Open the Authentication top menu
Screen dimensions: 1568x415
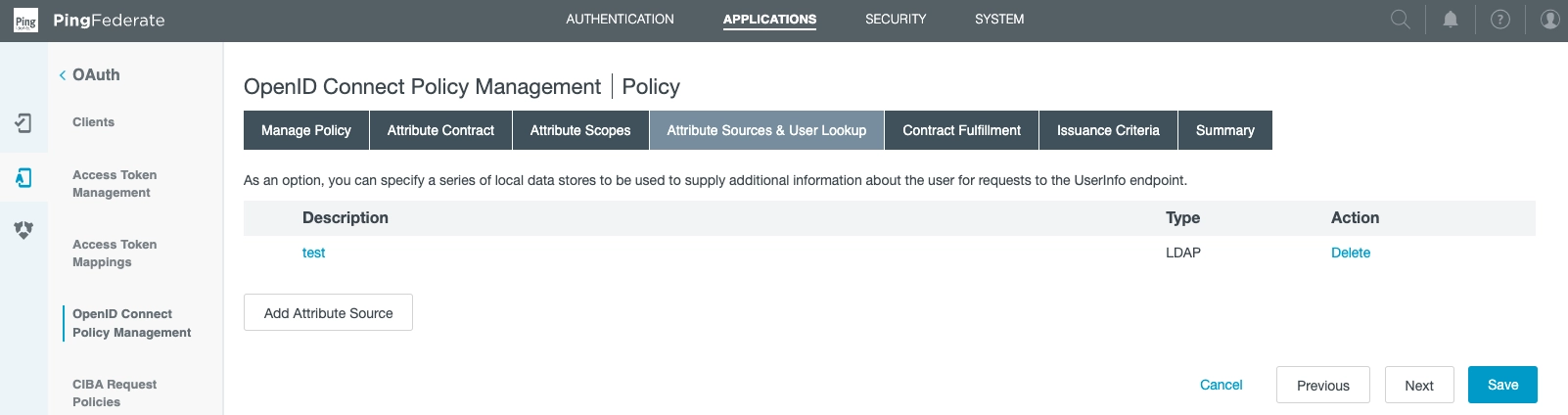click(620, 20)
